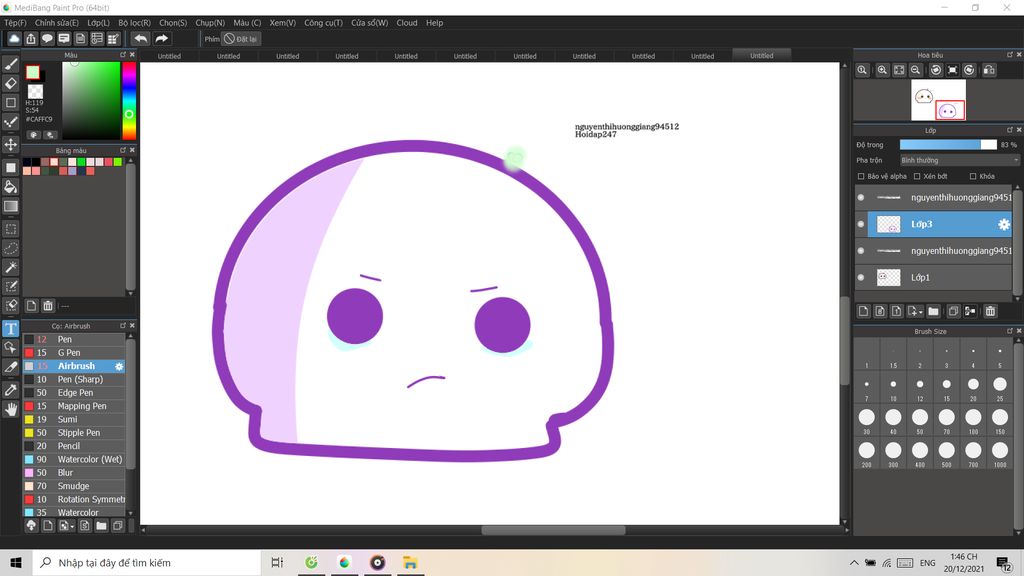Open Lớp3 layer settings gear

pyautogui.click(x=1004, y=225)
